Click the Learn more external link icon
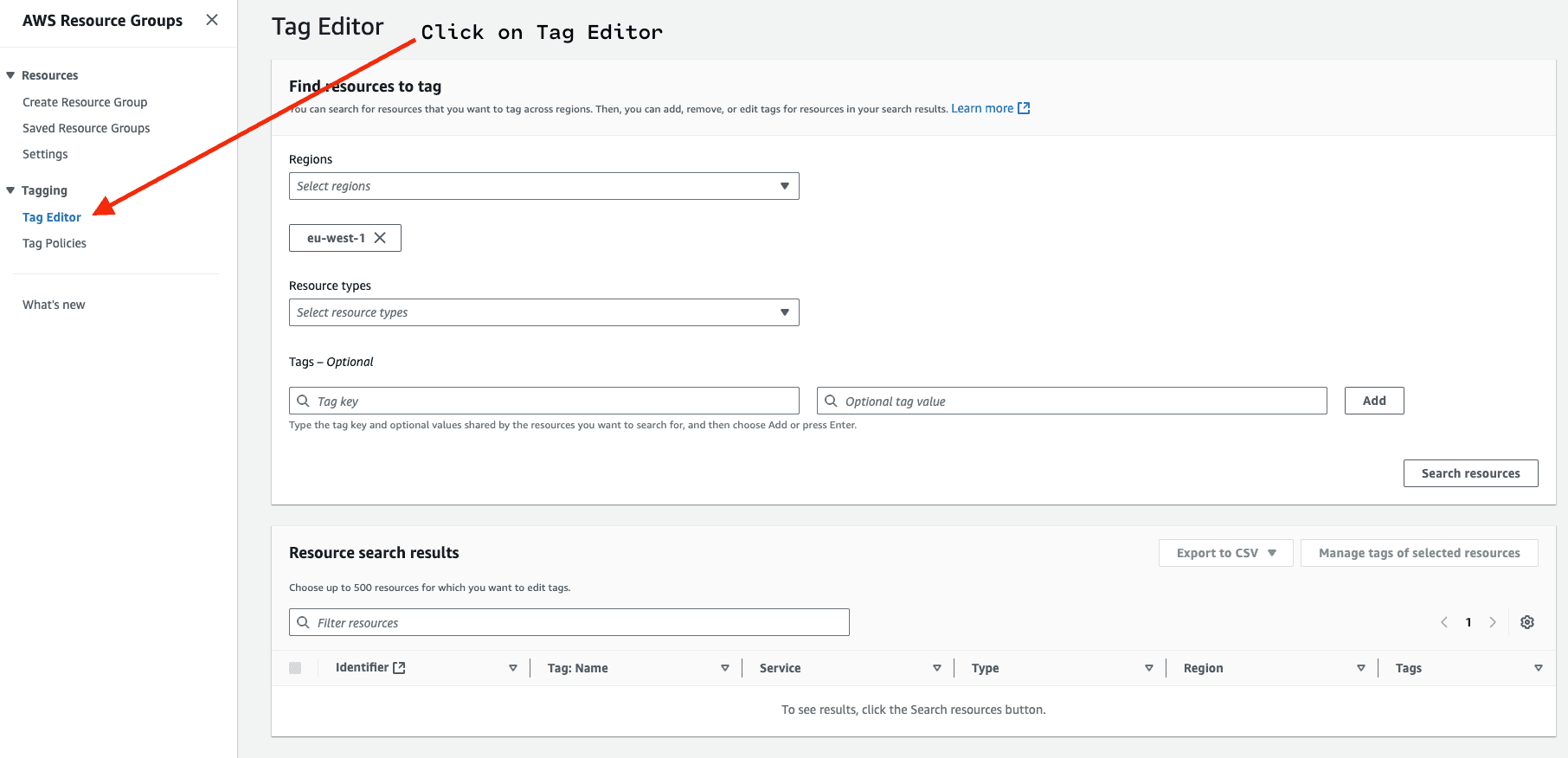 (x=1024, y=108)
